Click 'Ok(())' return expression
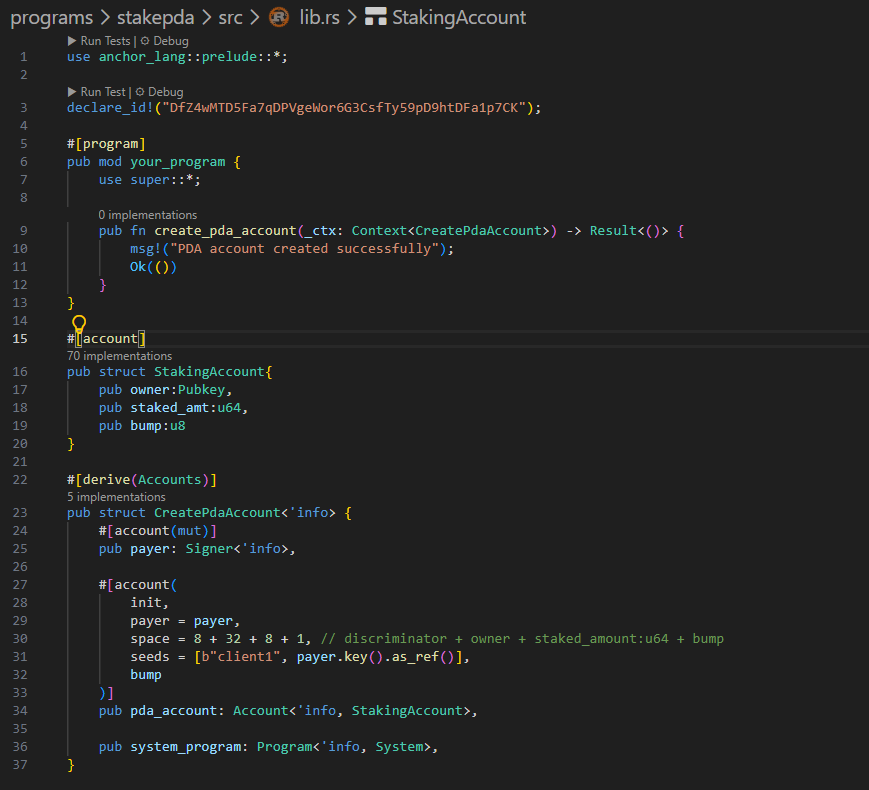 tap(154, 267)
